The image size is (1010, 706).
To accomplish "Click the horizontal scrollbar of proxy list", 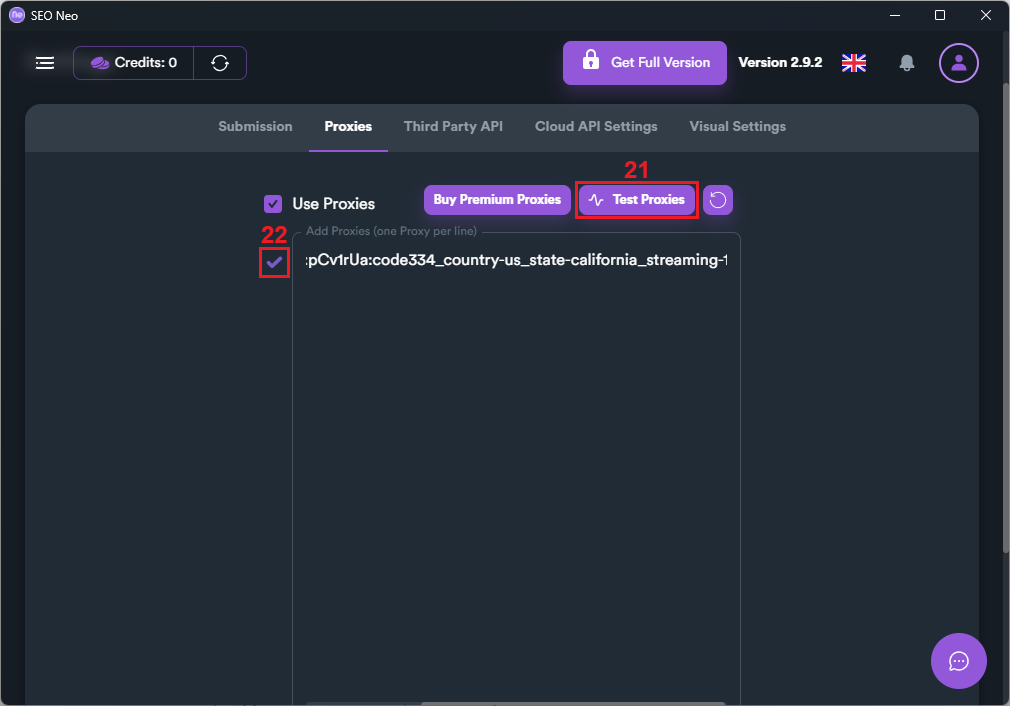I will tap(573, 703).
